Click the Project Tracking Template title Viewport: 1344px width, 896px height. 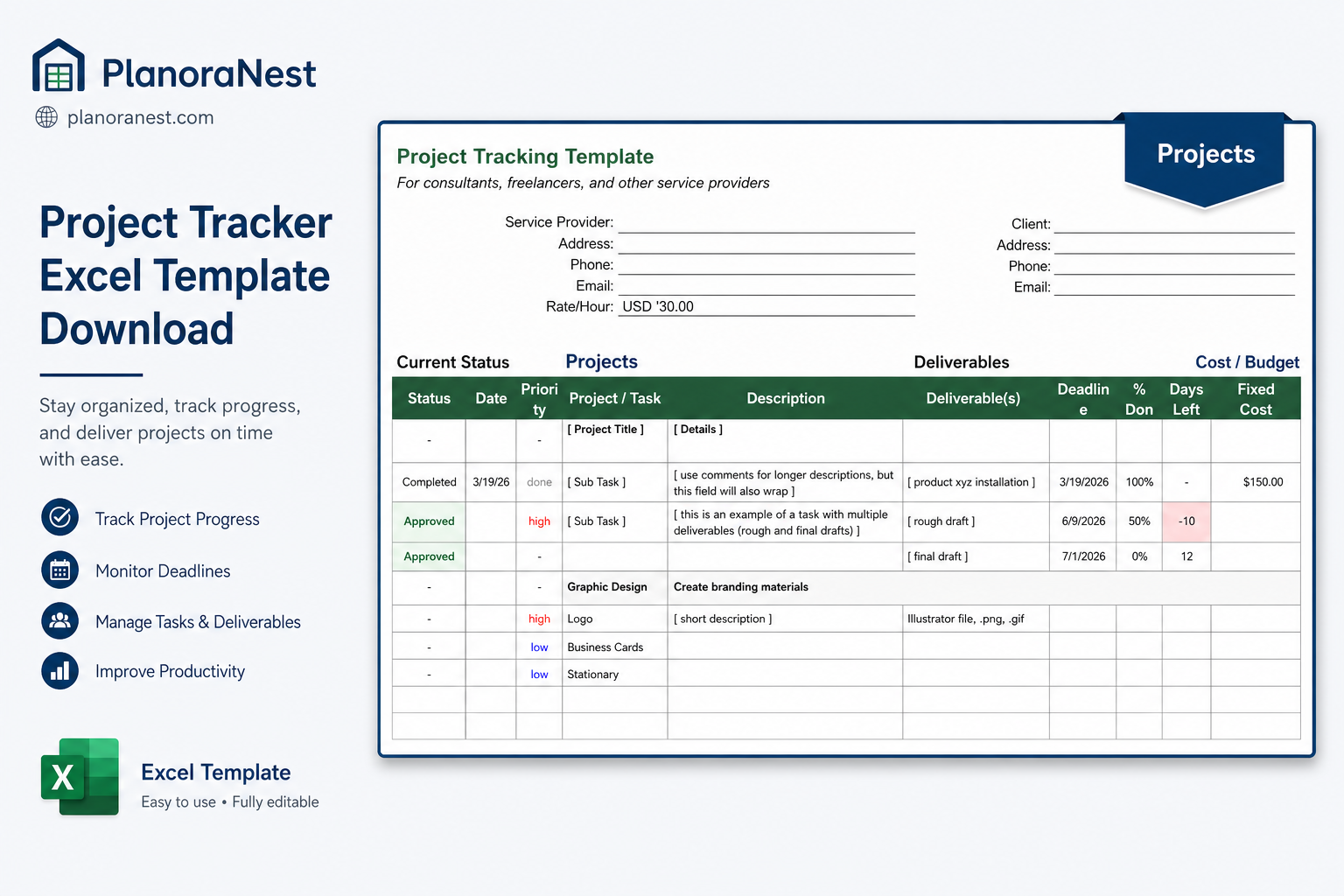click(x=525, y=157)
